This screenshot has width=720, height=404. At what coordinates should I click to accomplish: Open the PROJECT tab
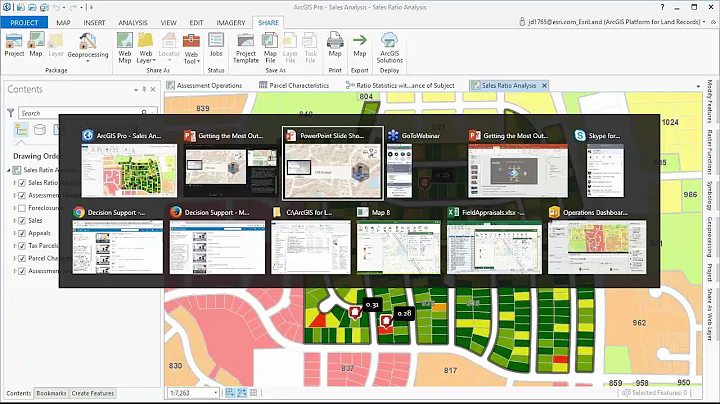[24, 22]
